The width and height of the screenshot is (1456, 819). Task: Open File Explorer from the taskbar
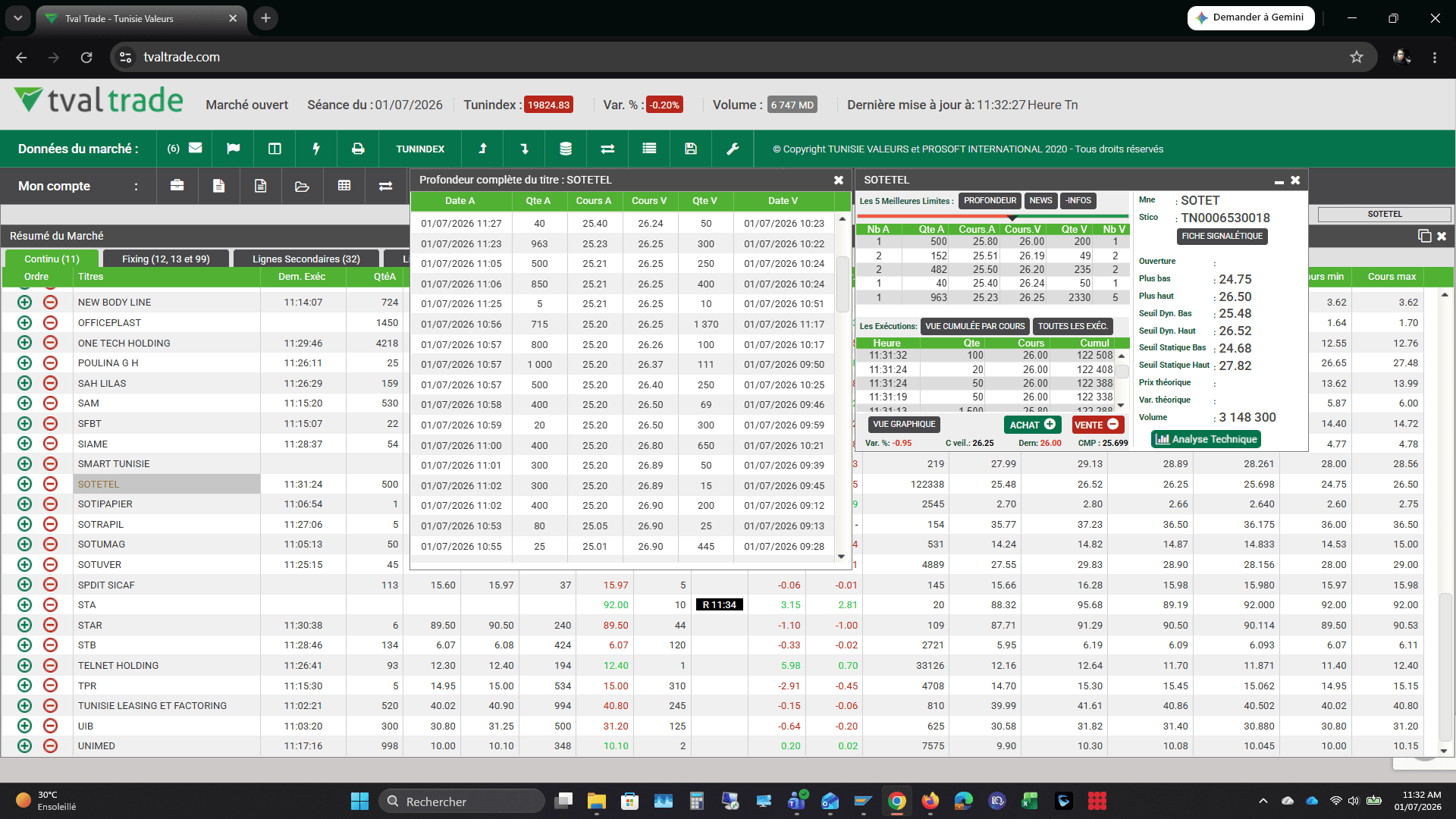597,801
